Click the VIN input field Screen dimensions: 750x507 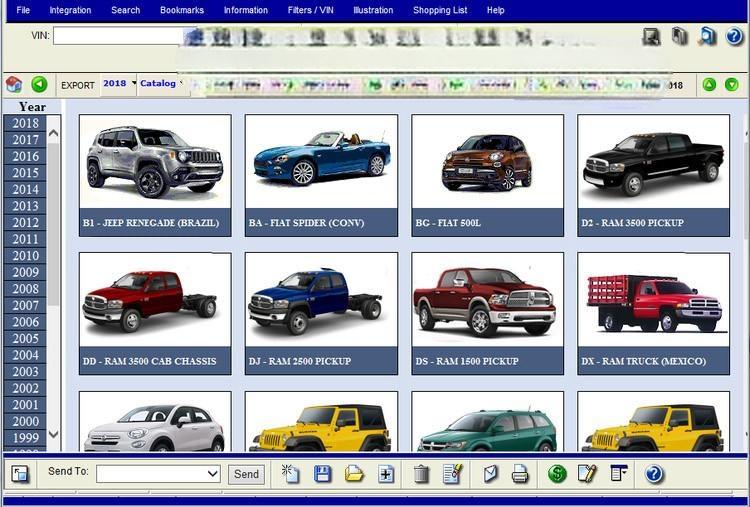coord(117,36)
